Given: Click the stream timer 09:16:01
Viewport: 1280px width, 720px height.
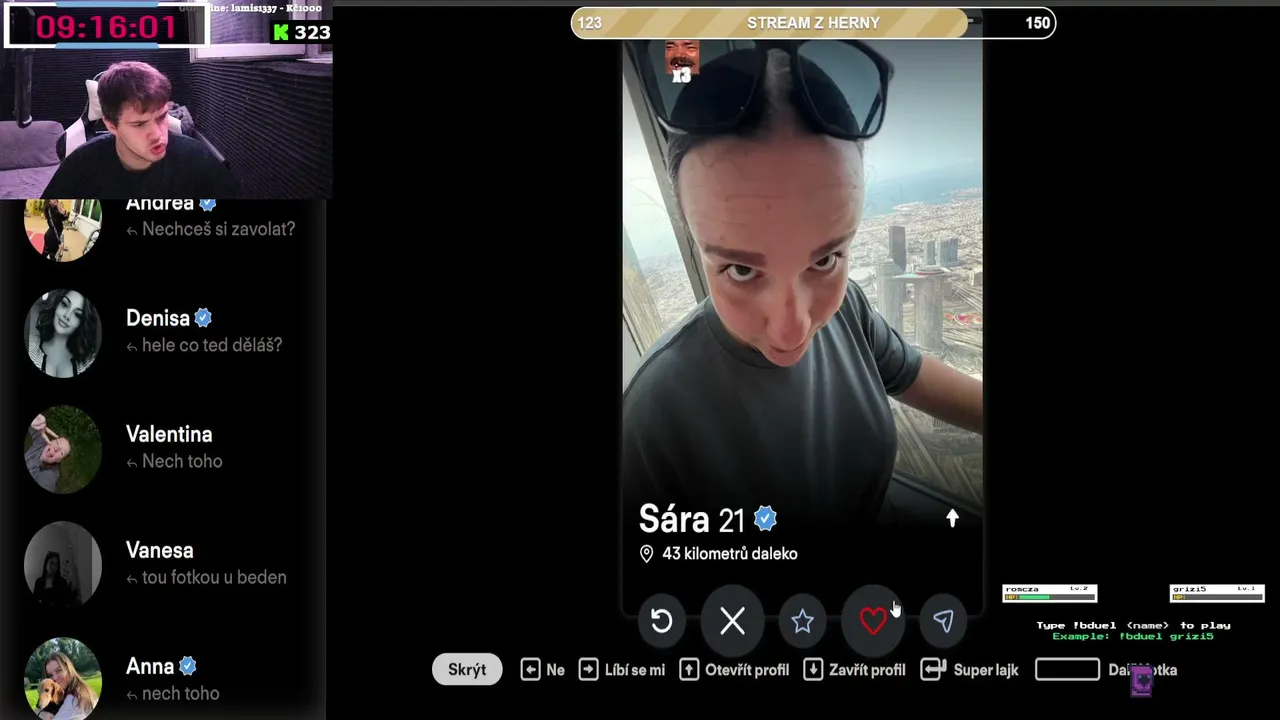Looking at the screenshot, I should [x=106, y=27].
